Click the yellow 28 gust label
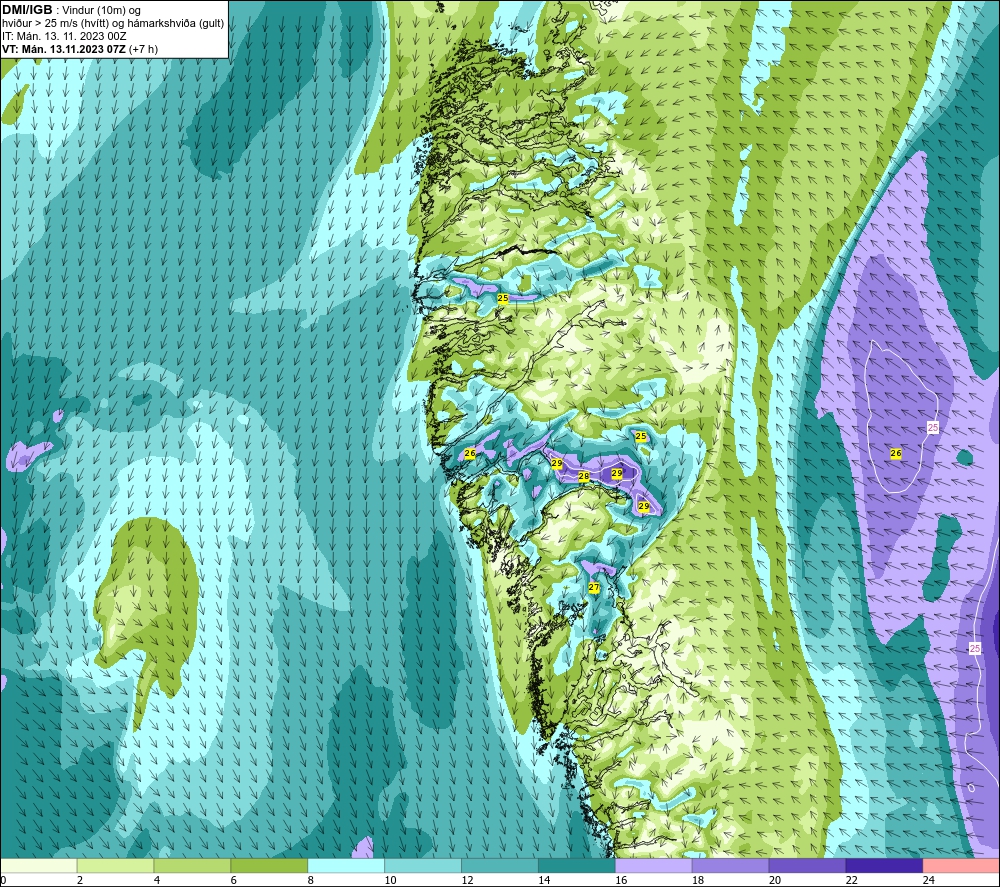The image size is (1000, 887). (584, 476)
